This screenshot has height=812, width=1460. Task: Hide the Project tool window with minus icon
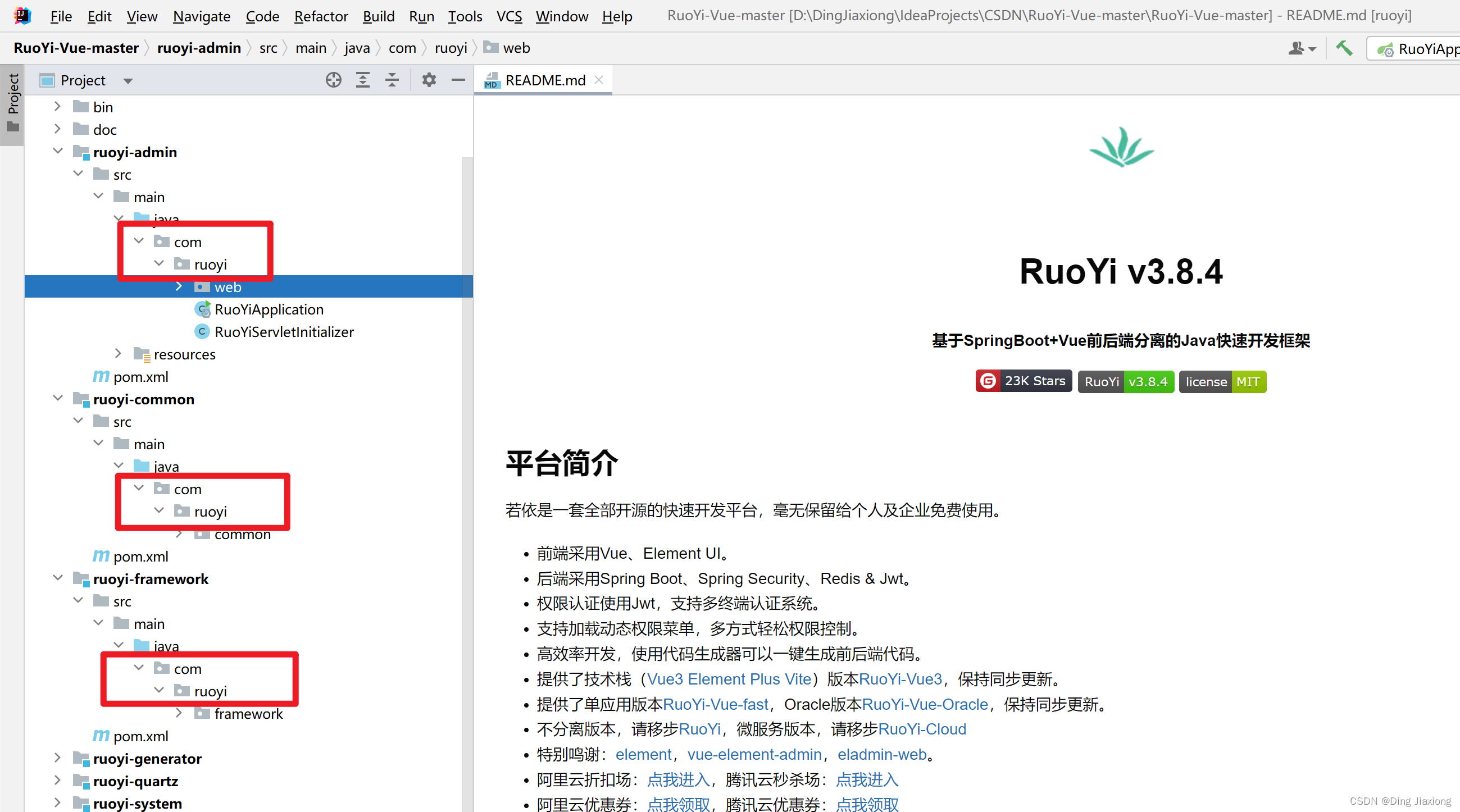point(458,80)
